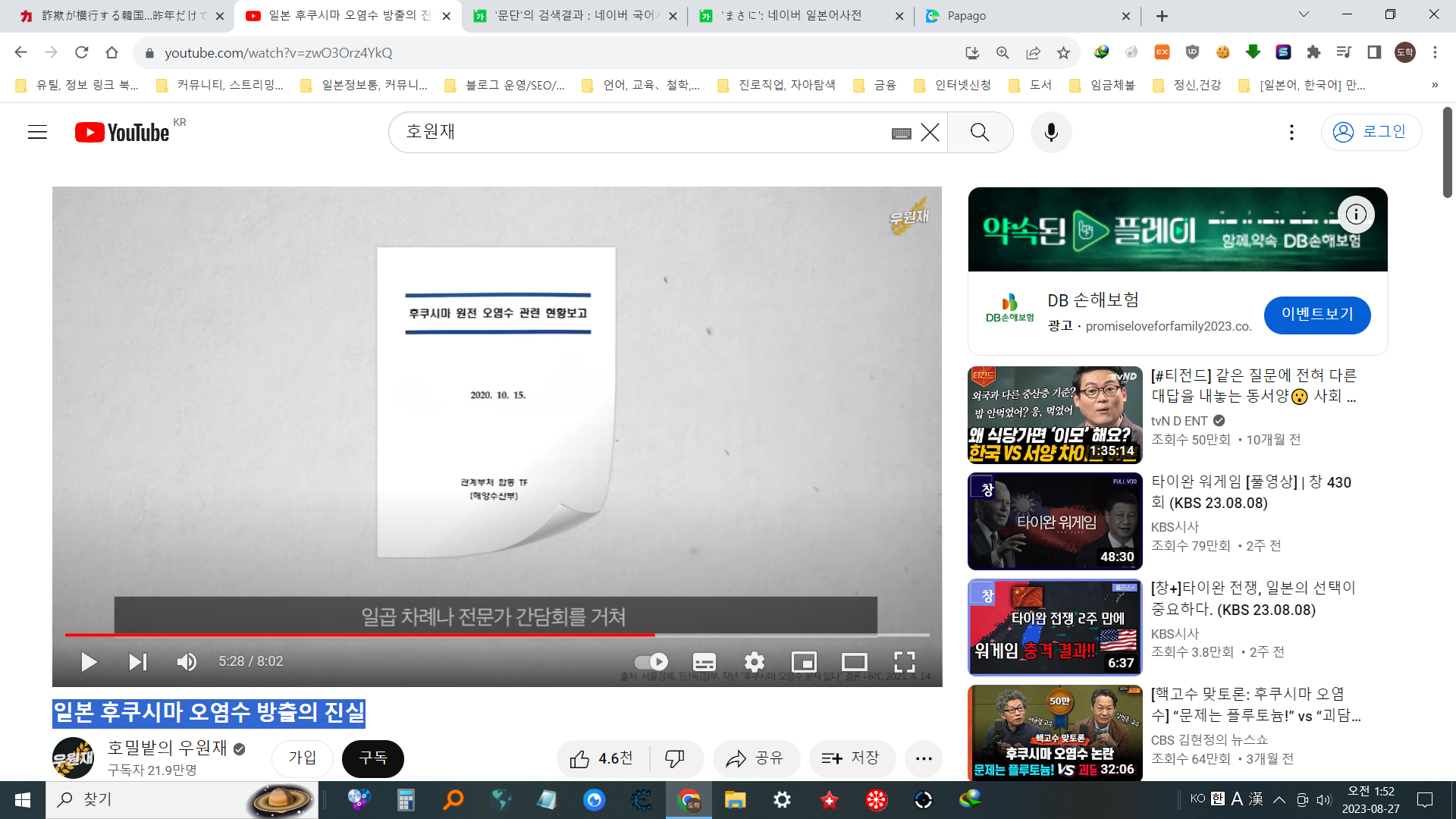Viewport: 1456px width, 819px height.
Task: Toggle subtitles/closed captions button
Action: coord(704,662)
